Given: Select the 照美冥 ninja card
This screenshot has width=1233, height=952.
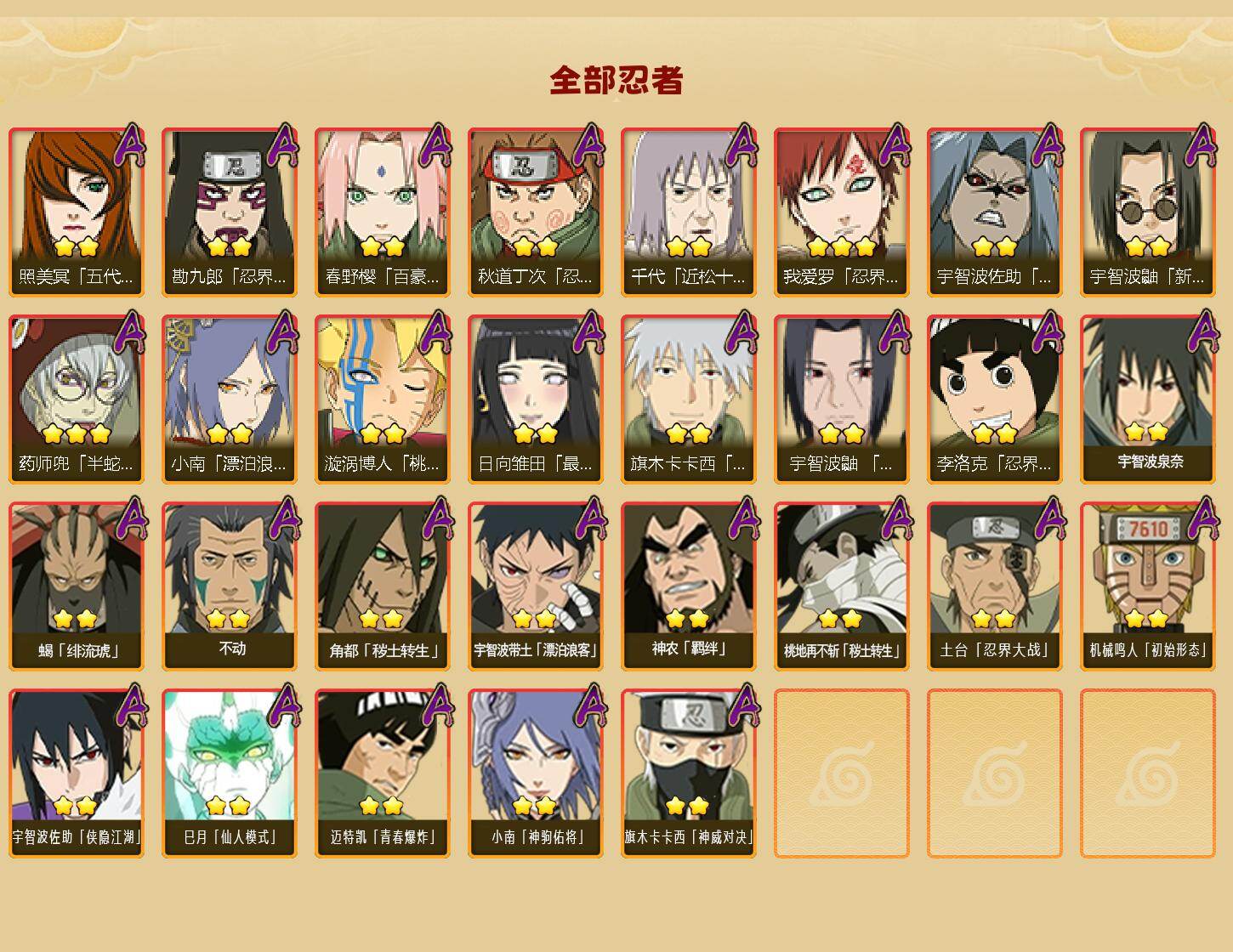Looking at the screenshot, I should coord(77,212).
